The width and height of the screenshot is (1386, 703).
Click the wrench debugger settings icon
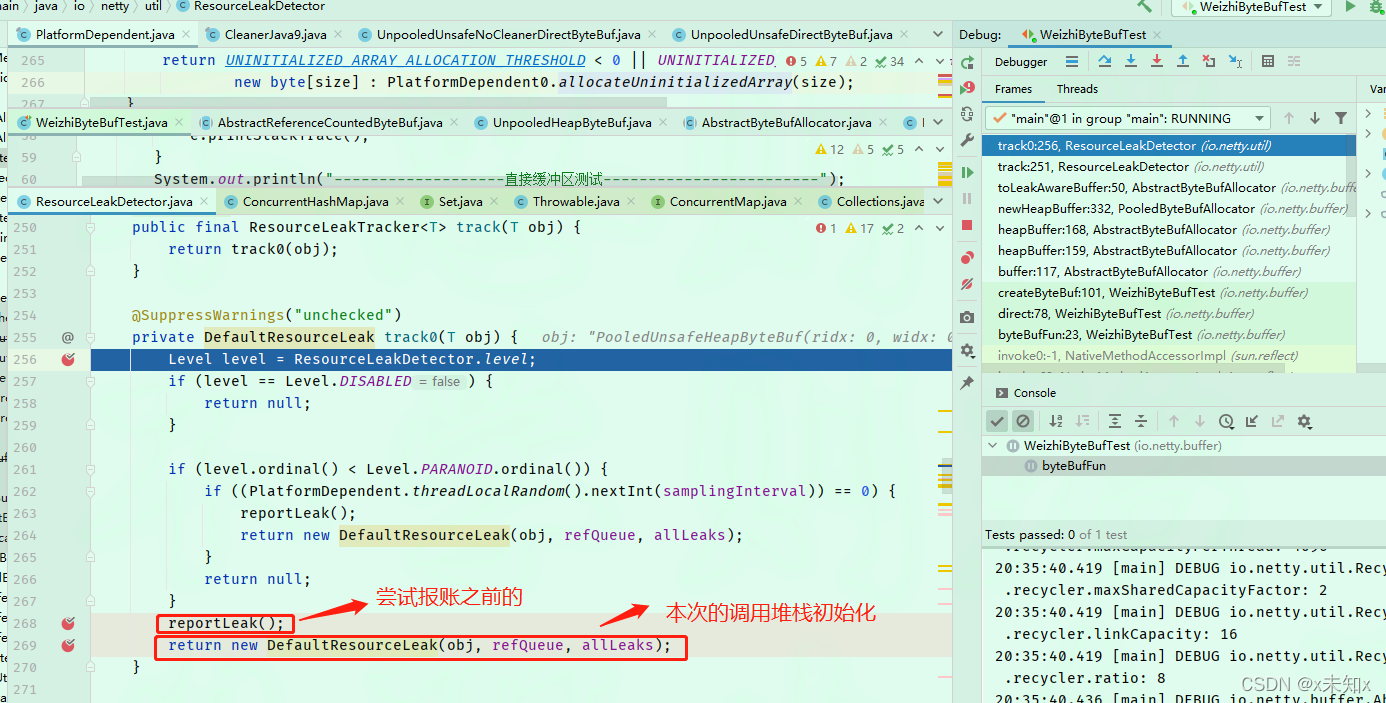click(967, 140)
